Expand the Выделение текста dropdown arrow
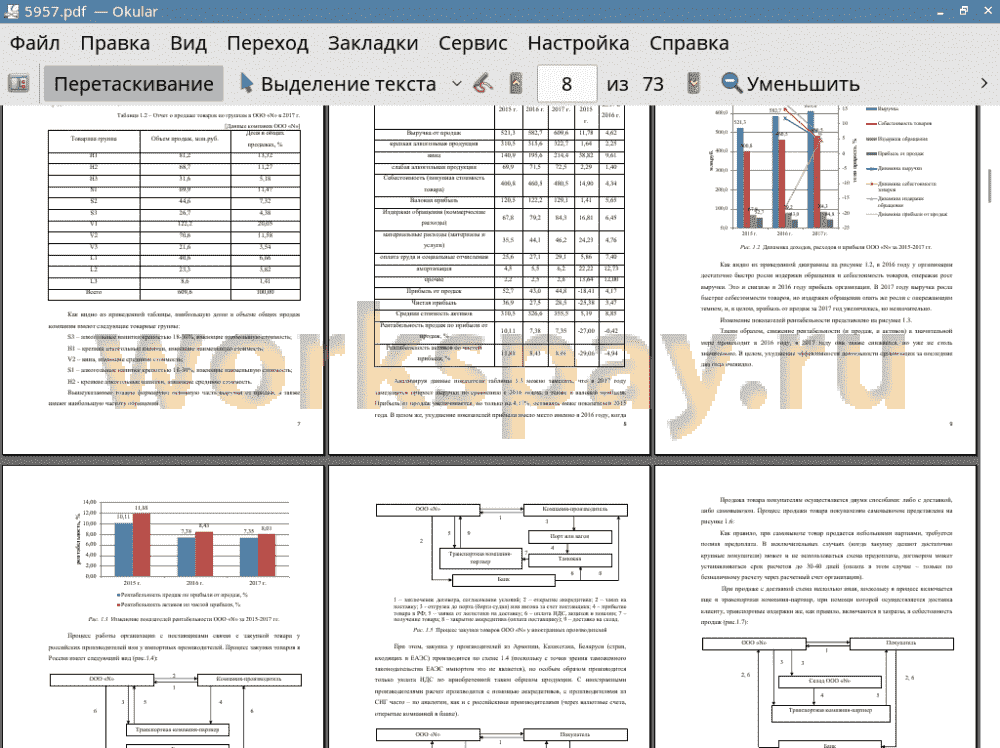1000x748 pixels. pos(457,84)
